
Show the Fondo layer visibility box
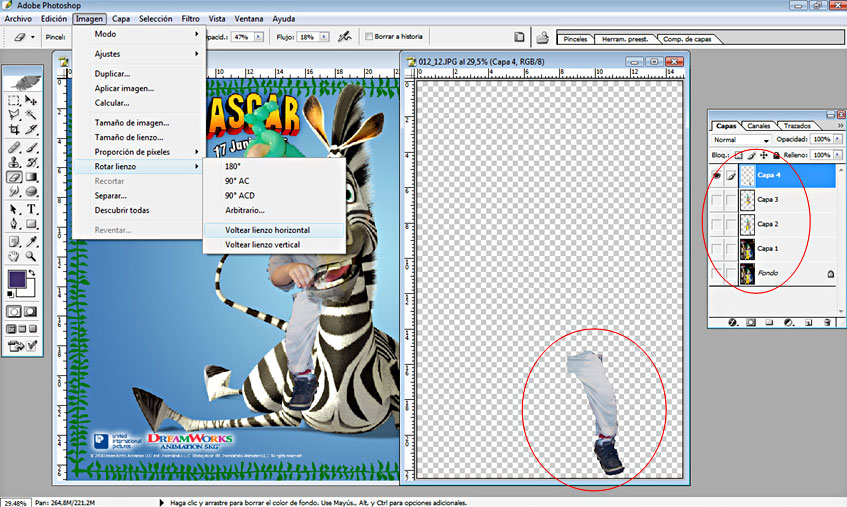pyautogui.click(x=716, y=273)
